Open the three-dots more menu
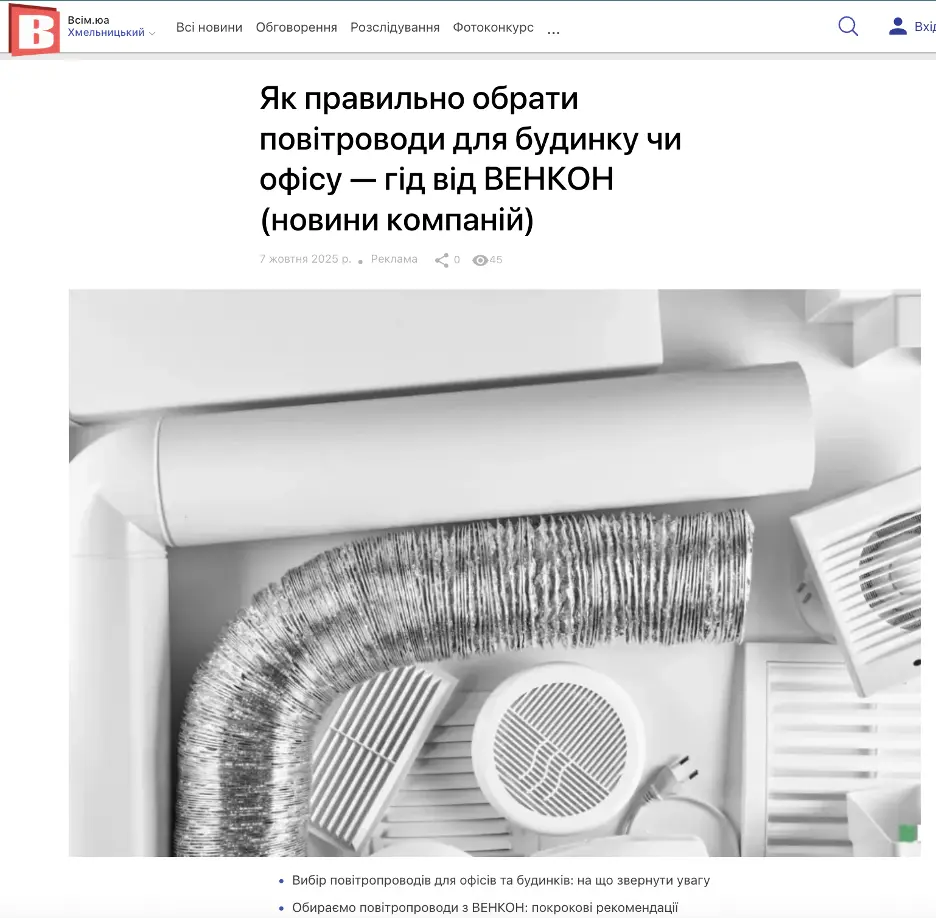This screenshot has width=936, height=918. 553,32
